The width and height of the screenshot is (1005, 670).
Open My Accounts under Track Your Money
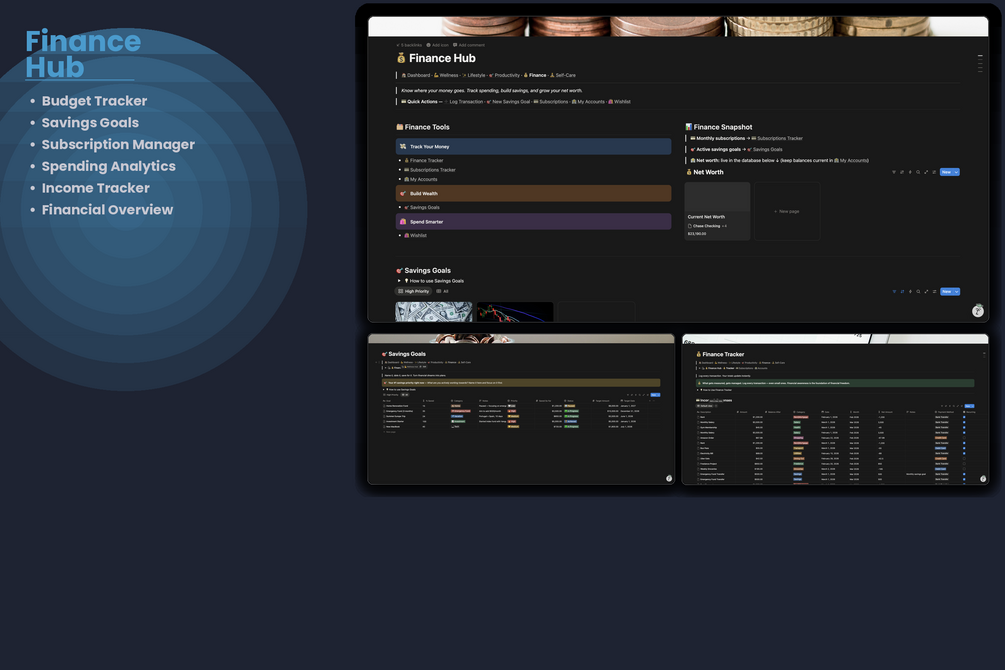[x=420, y=180]
